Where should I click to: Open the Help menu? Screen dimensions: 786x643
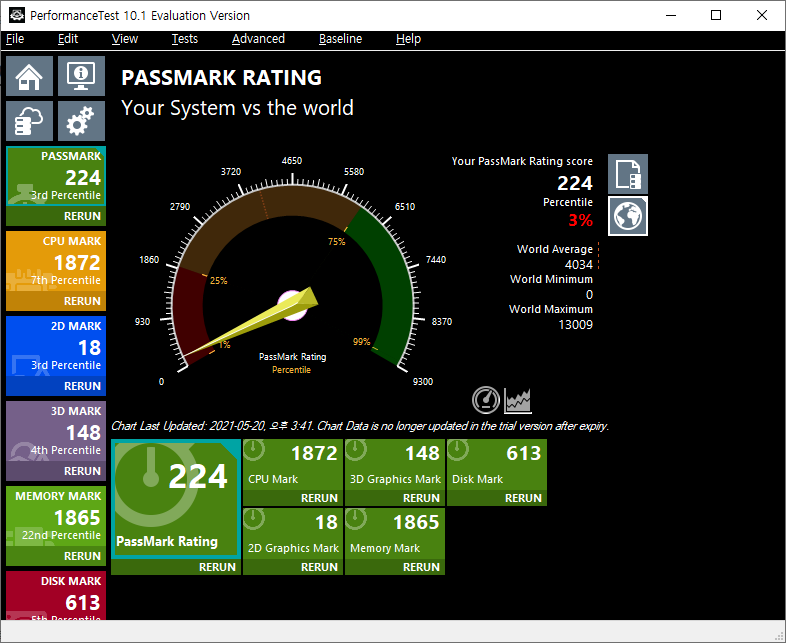click(408, 39)
